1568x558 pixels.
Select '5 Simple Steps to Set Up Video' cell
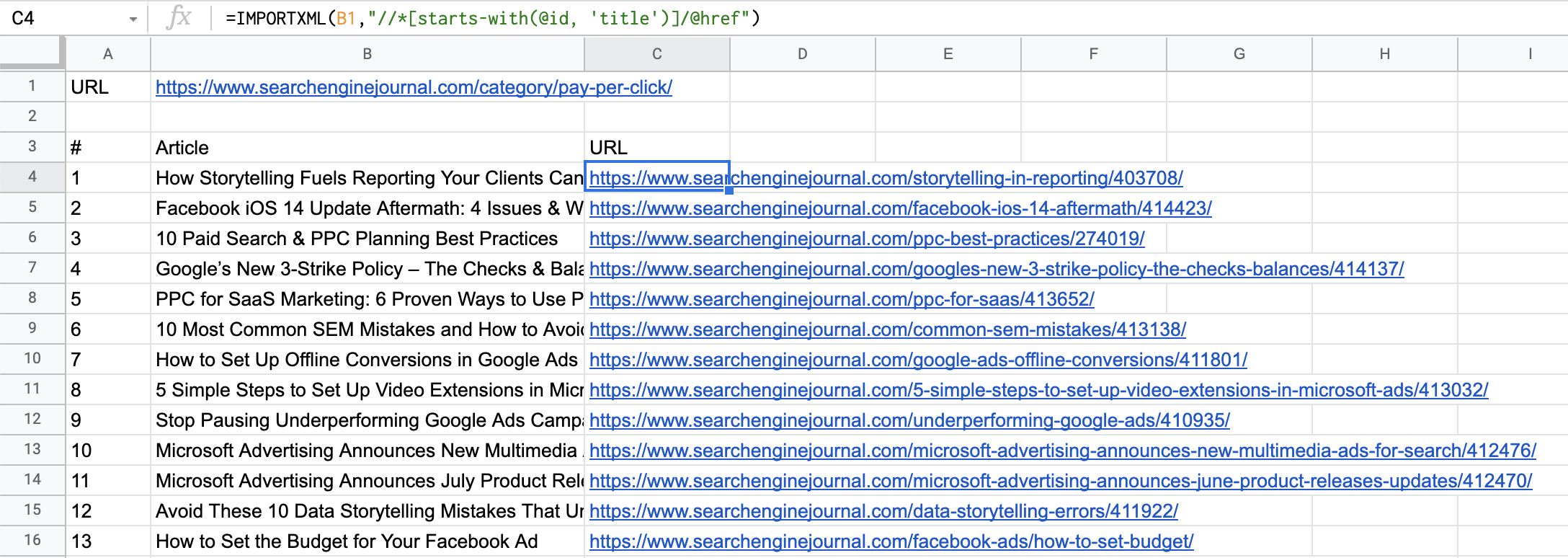[x=367, y=389]
